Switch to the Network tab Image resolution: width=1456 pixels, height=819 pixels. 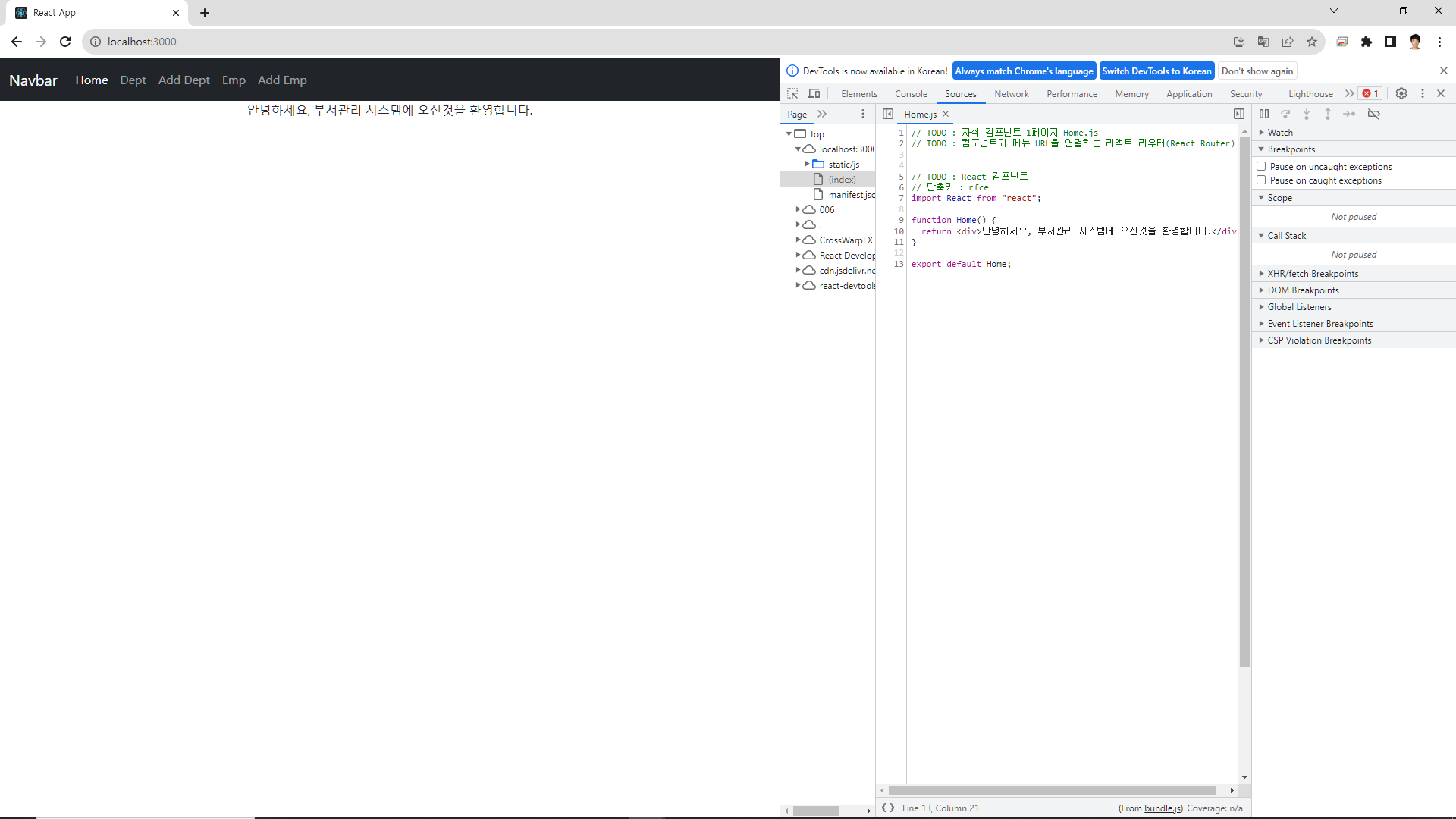tap(1012, 94)
